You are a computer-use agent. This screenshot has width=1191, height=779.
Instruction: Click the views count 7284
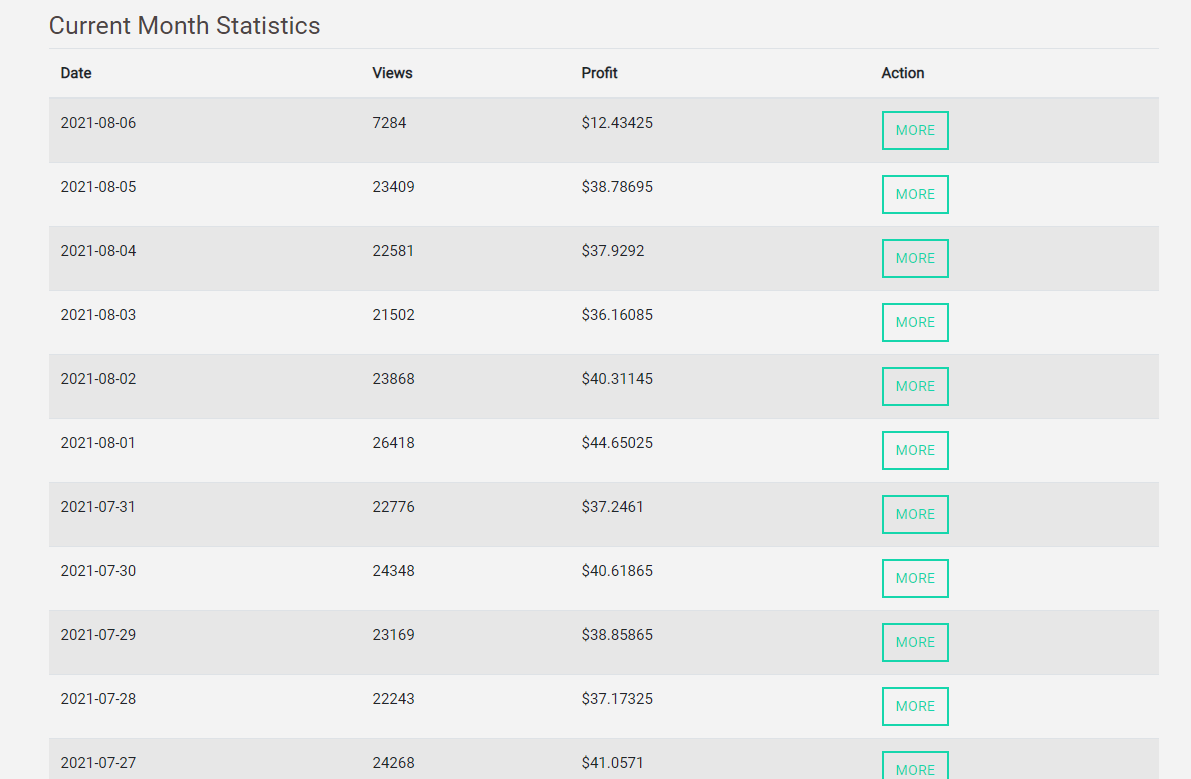[x=389, y=123]
